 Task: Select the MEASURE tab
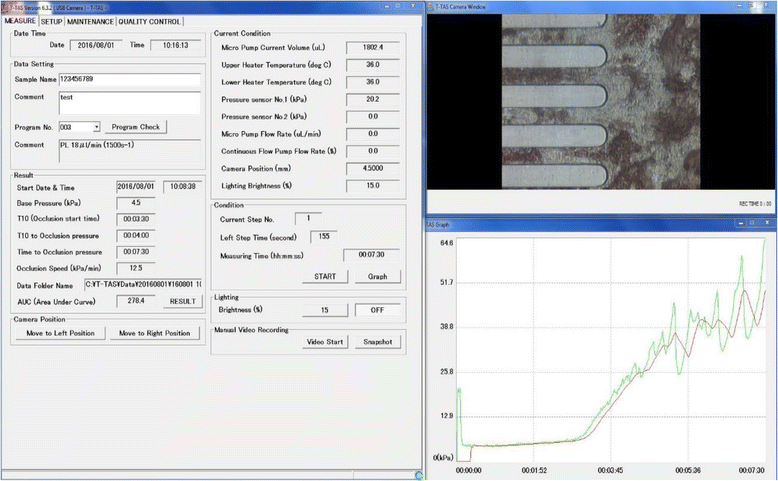pyautogui.click(x=20, y=20)
